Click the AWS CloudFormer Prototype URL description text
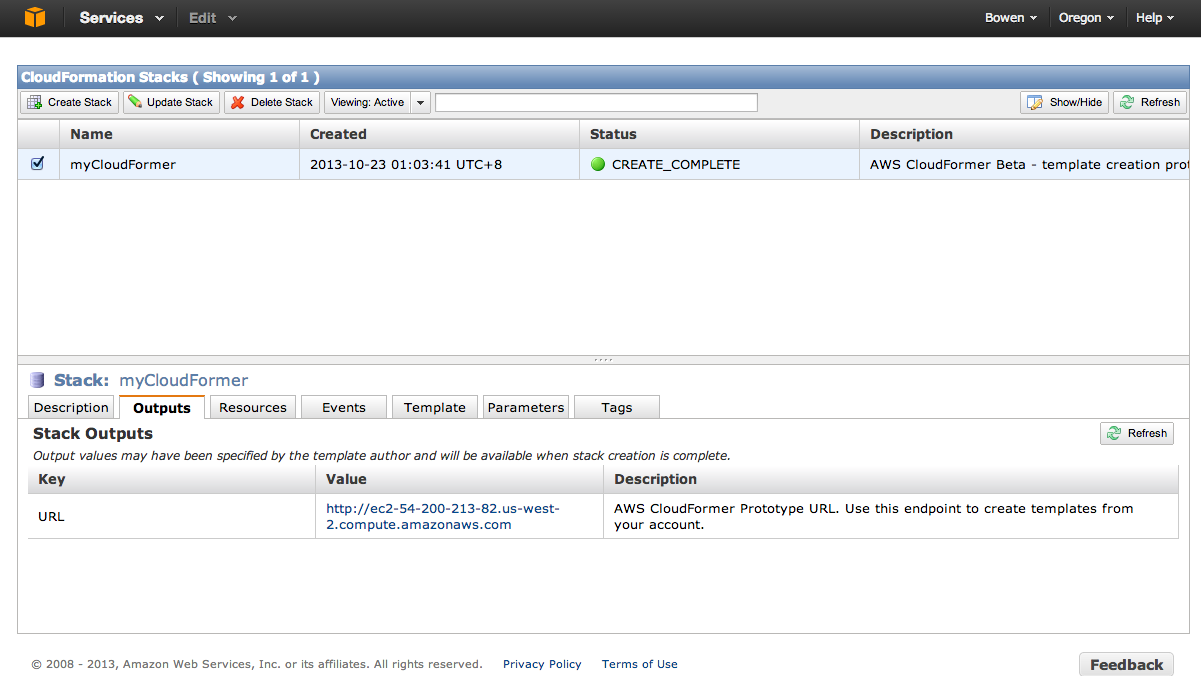Image resolution: width=1201 pixels, height=676 pixels. (x=873, y=516)
